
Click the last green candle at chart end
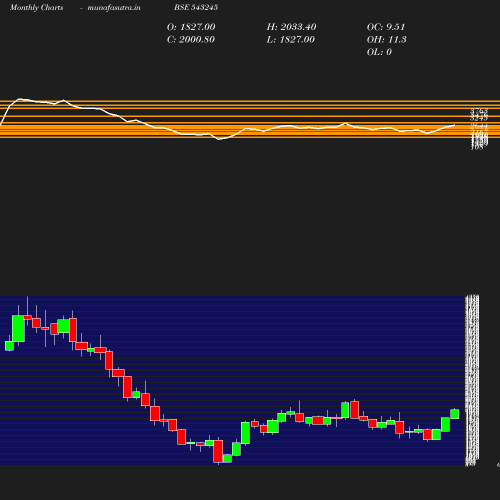455,414
